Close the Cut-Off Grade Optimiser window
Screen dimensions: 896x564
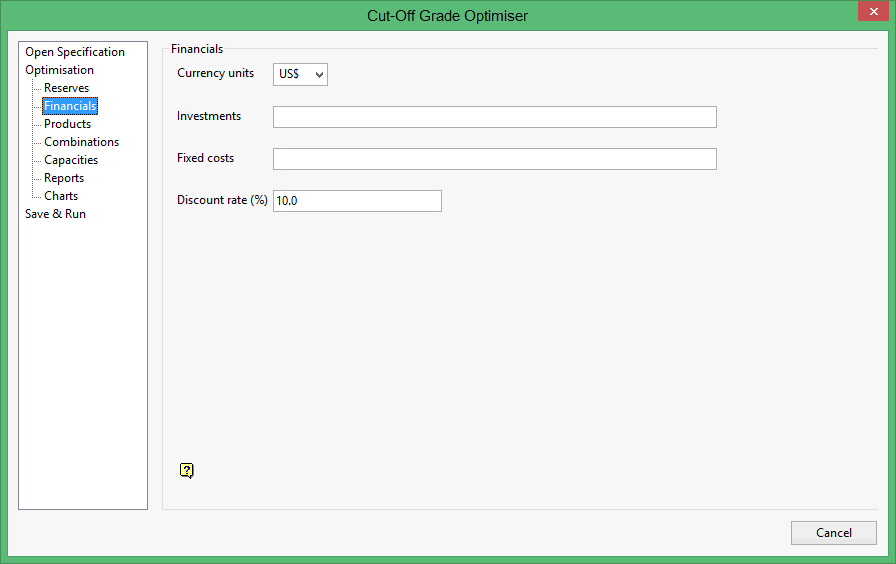(x=873, y=11)
